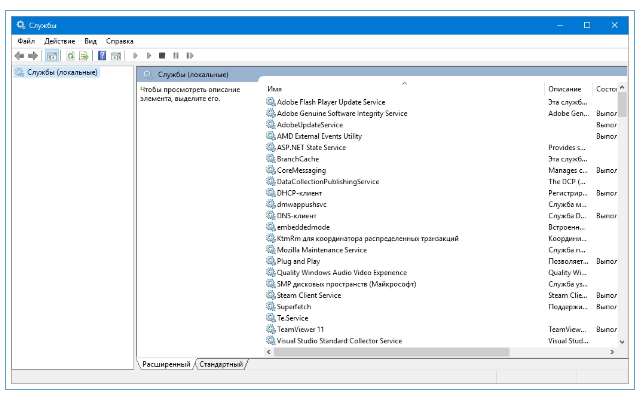
Task: Open the Вид menu
Action: click(90, 41)
